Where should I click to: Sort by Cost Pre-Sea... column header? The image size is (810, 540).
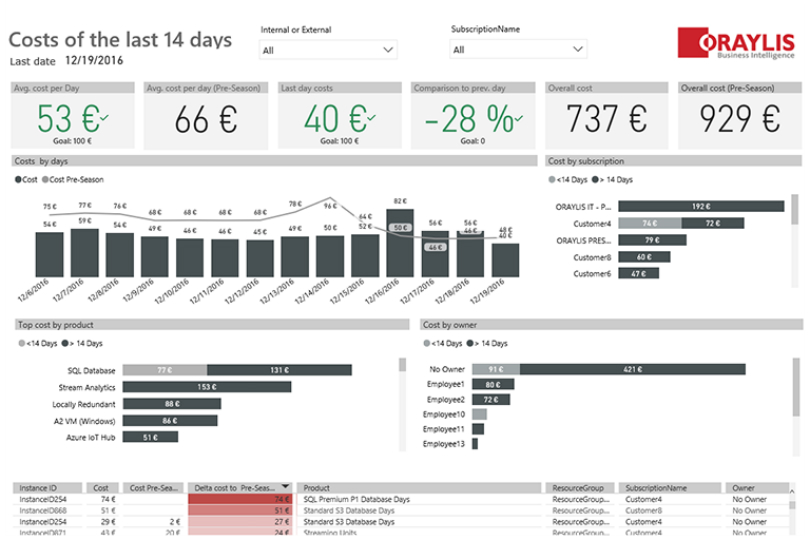pos(153,488)
